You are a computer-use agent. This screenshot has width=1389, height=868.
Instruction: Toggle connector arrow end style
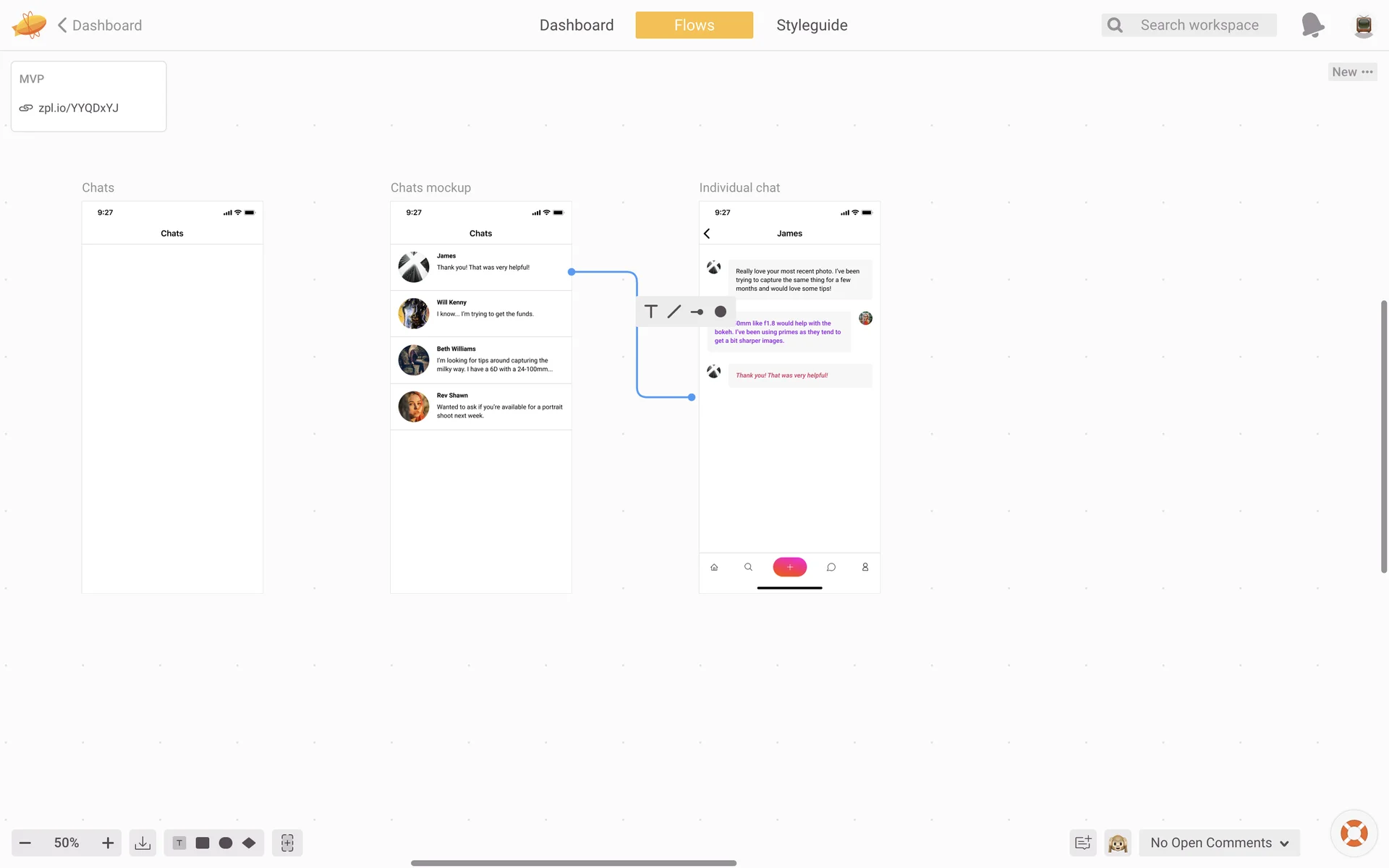697,312
